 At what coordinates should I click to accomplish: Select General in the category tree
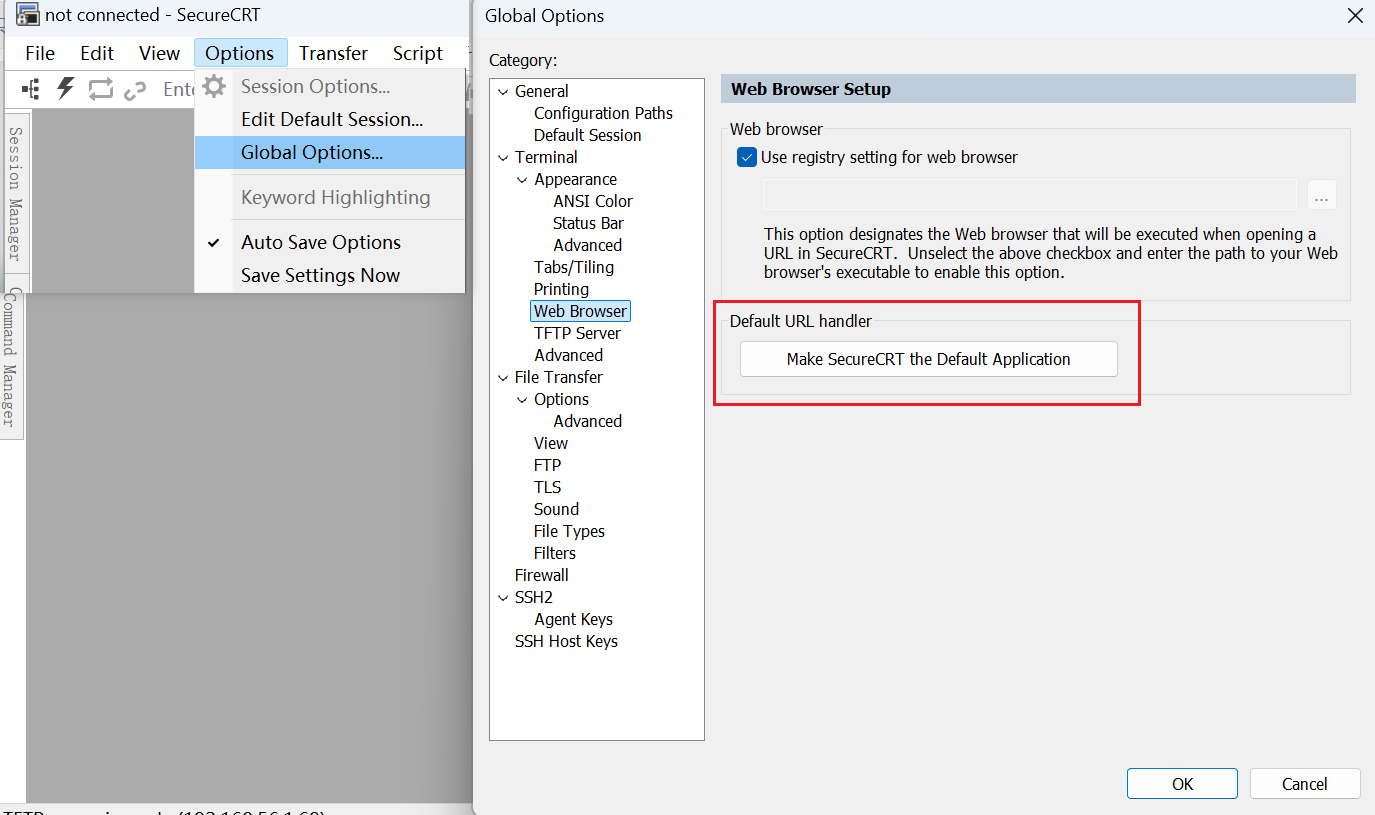click(542, 91)
